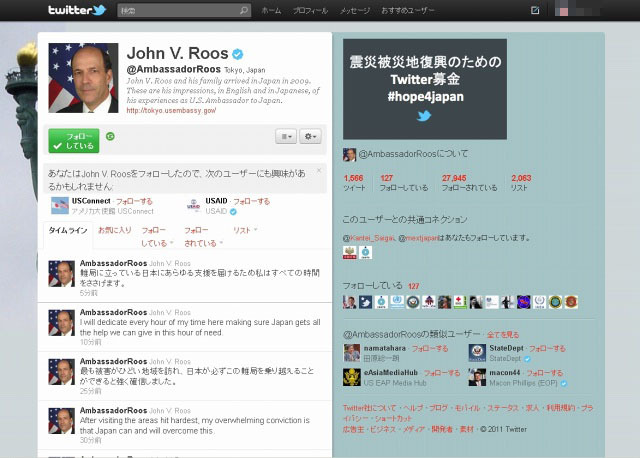Screen dimensions: 640x458
Task: Select the タイムライン tab
Action: coord(68,231)
